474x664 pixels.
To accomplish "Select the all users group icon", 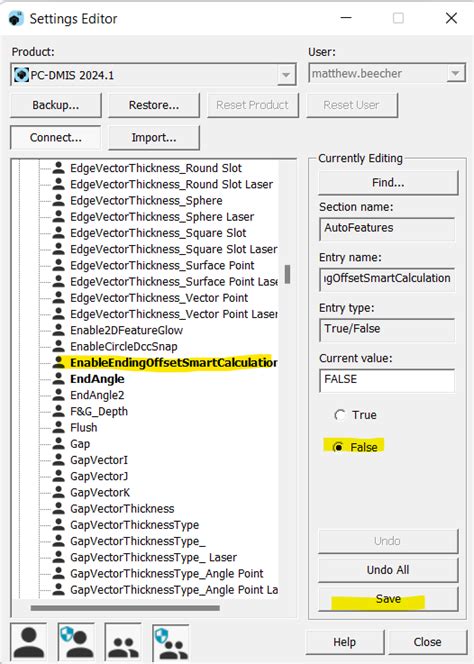I will pyautogui.click(x=123, y=642).
